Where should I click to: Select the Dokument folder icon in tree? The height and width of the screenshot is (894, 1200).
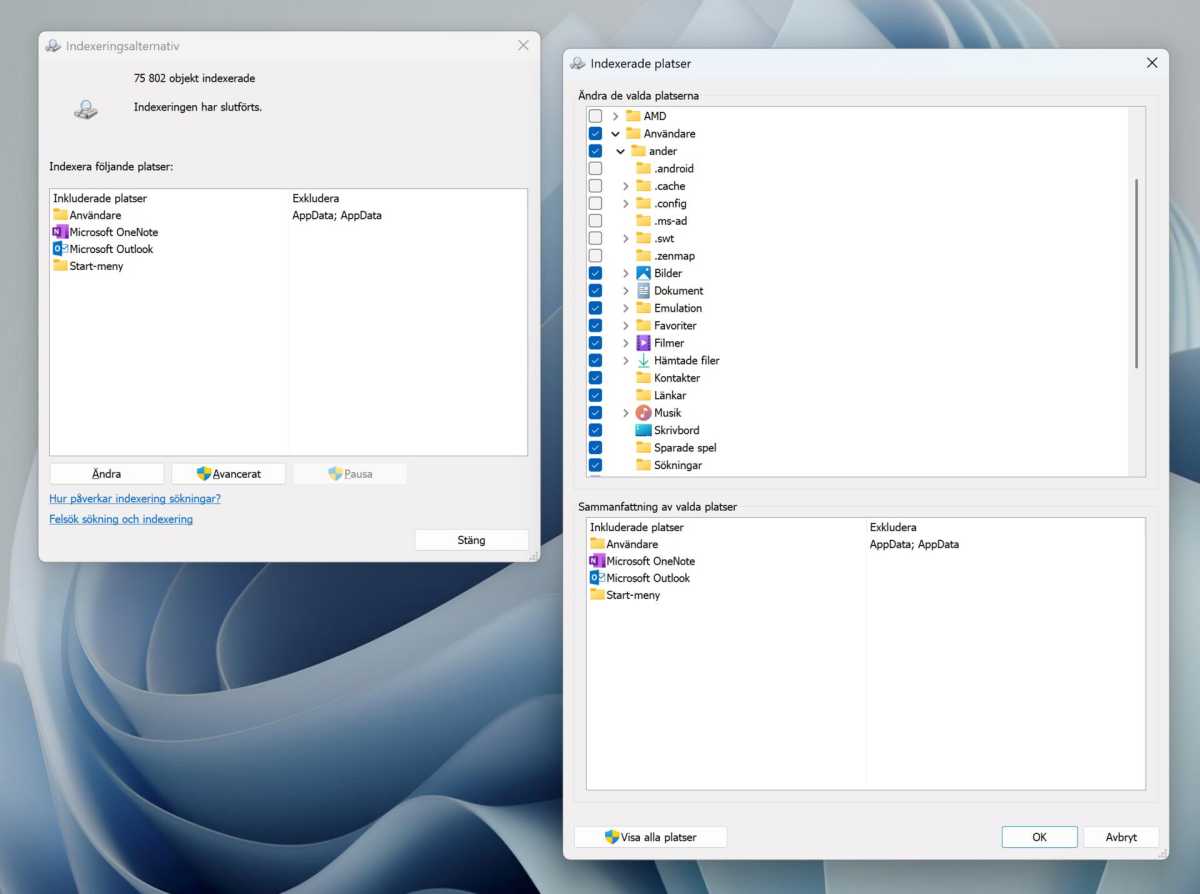click(x=644, y=291)
